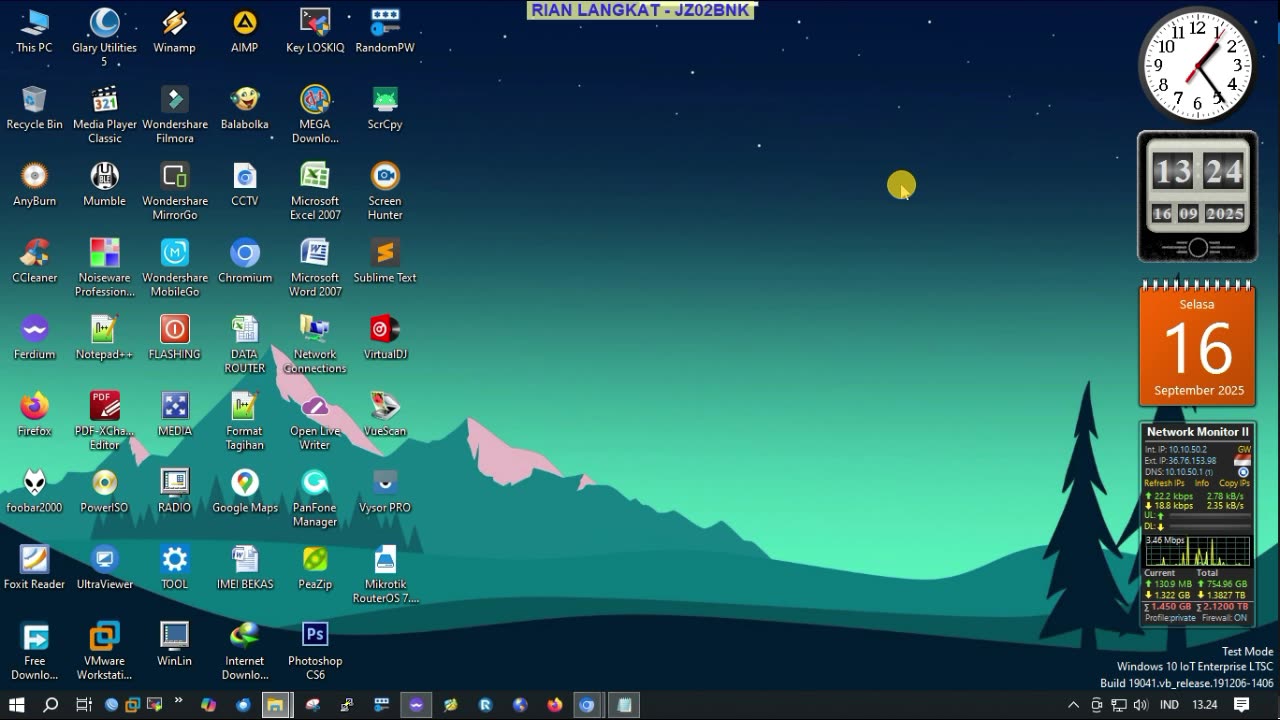The height and width of the screenshot is (720, 1280).
Task: Open the Windows Start menu
Action: point(17,705)
